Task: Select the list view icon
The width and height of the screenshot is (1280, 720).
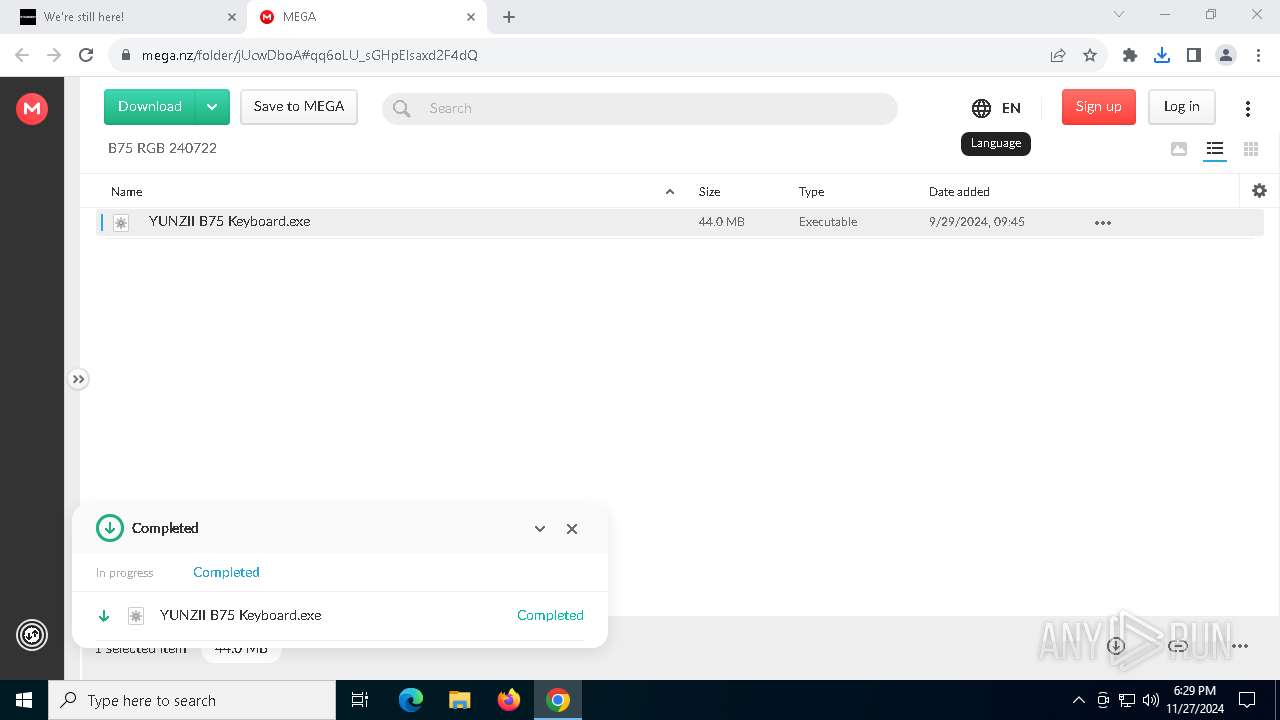Action: pos(1215,149)
